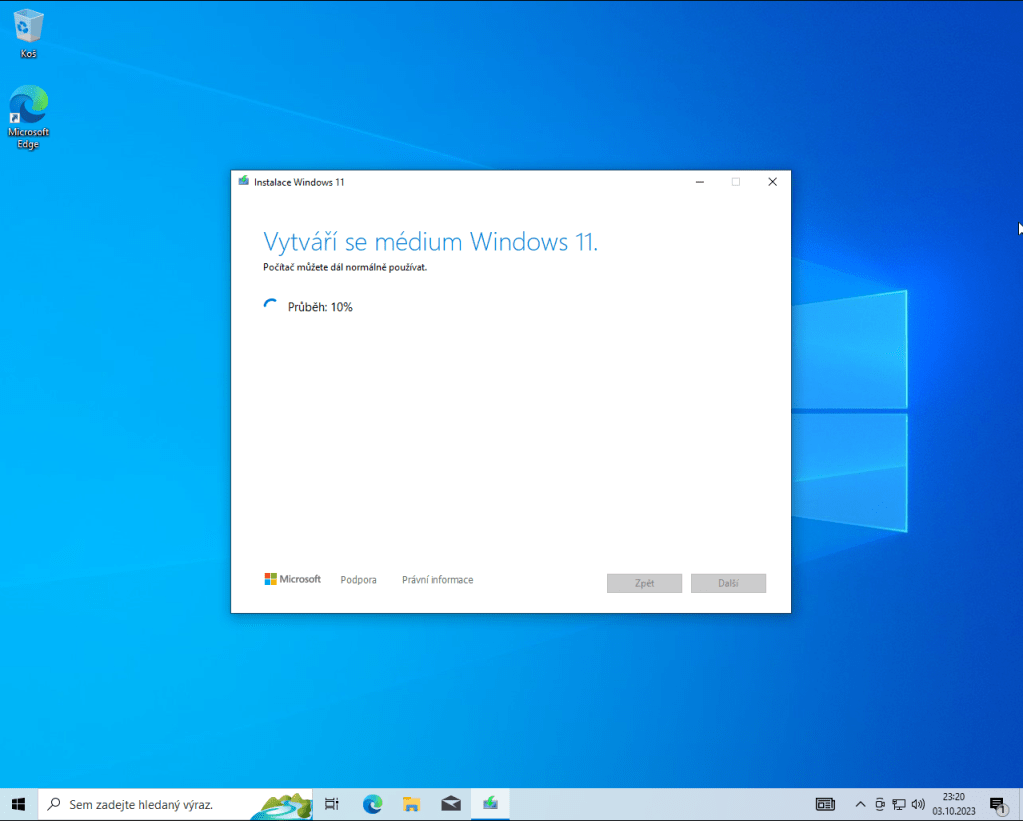Viewport: 1023px width, 821px height.
Task: Open the notification center icon
Action: (997, 804)
